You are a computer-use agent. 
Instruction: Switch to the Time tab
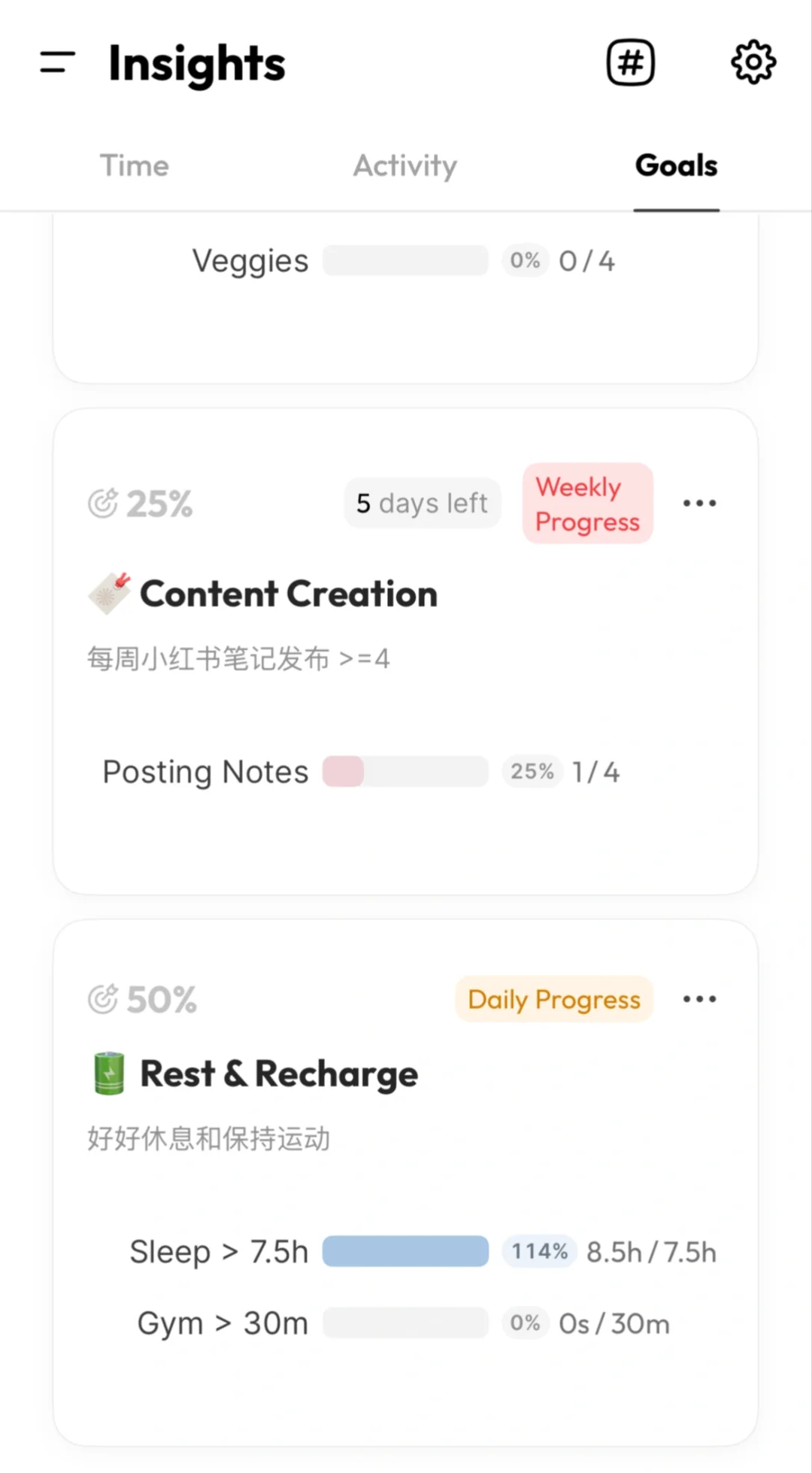pyautogui.click(x=135, y=166)
